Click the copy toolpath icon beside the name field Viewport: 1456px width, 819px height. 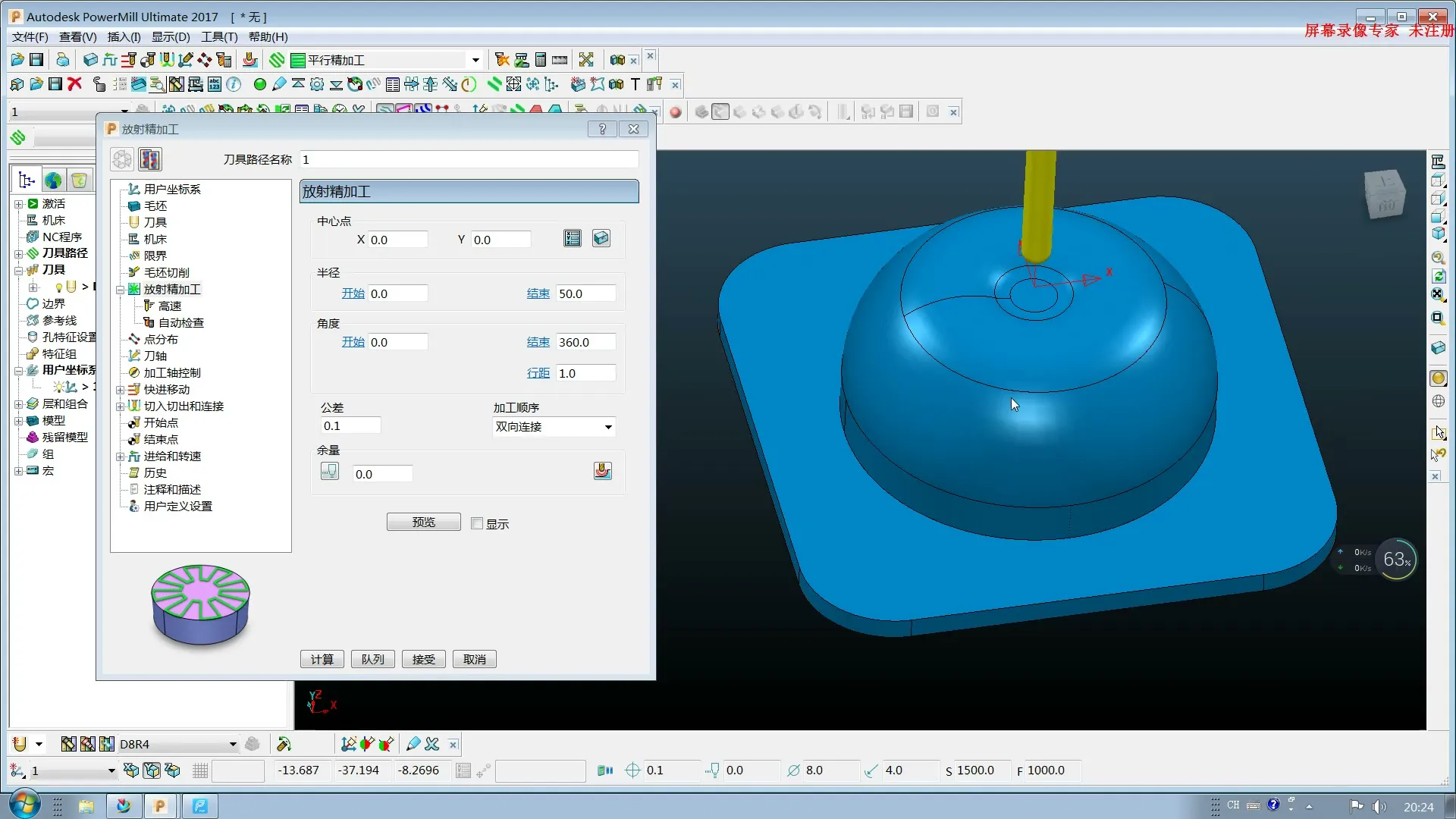[149, 159]
